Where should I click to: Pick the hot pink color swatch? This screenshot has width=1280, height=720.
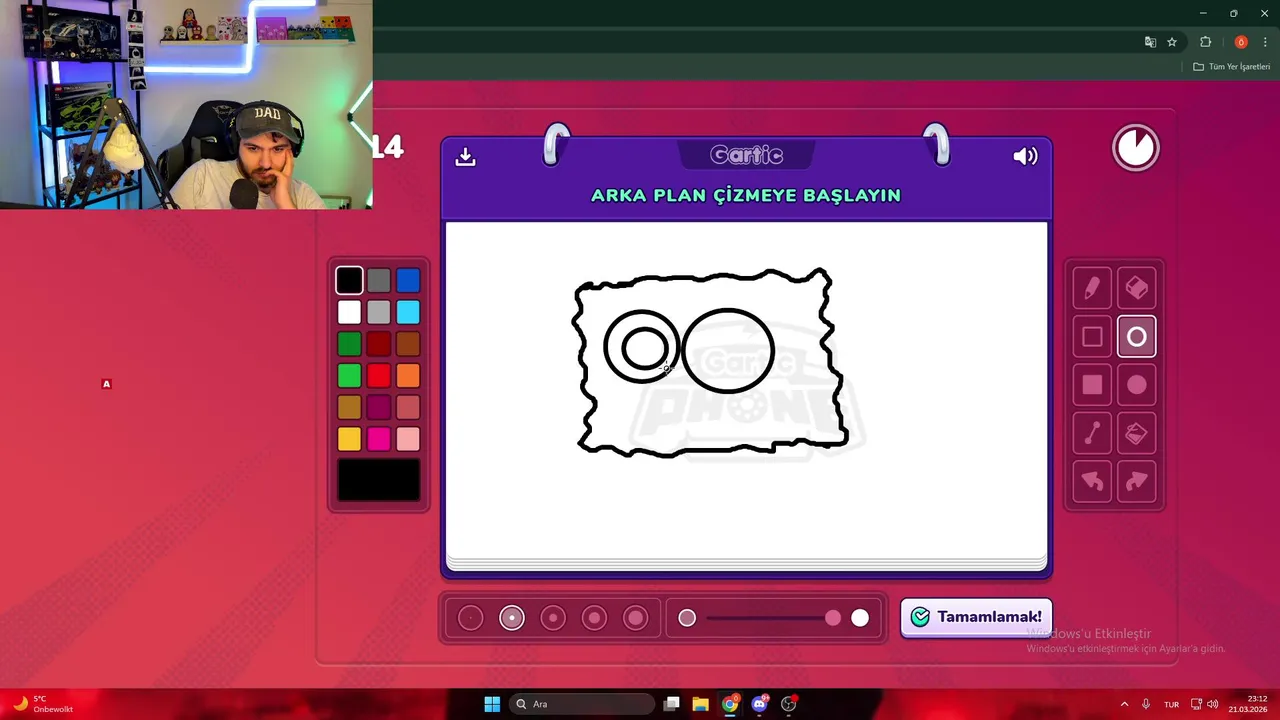coord(378,439)
